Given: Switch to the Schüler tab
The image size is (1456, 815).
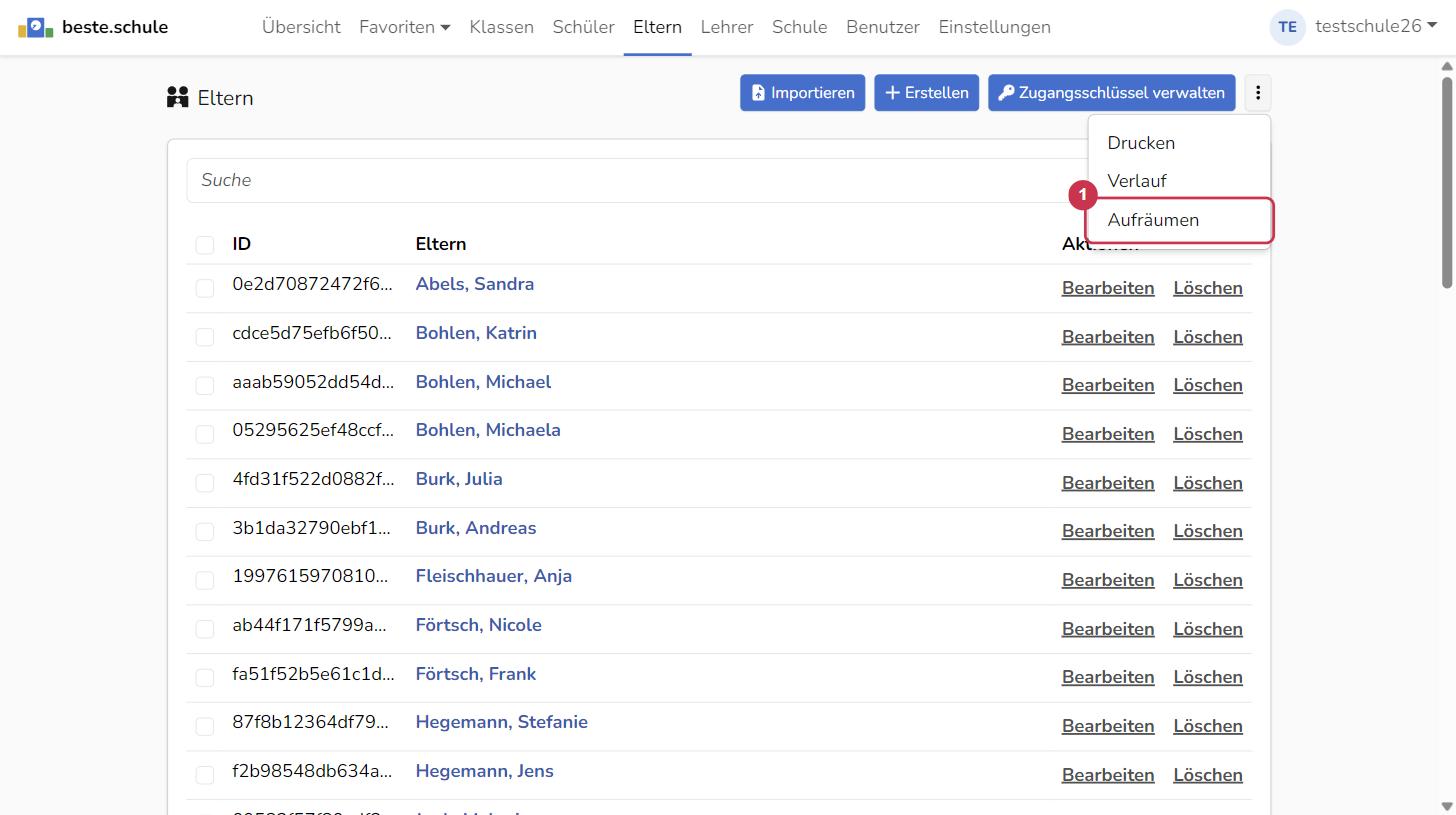Looking at the screenshot, I should click(583, 27).
